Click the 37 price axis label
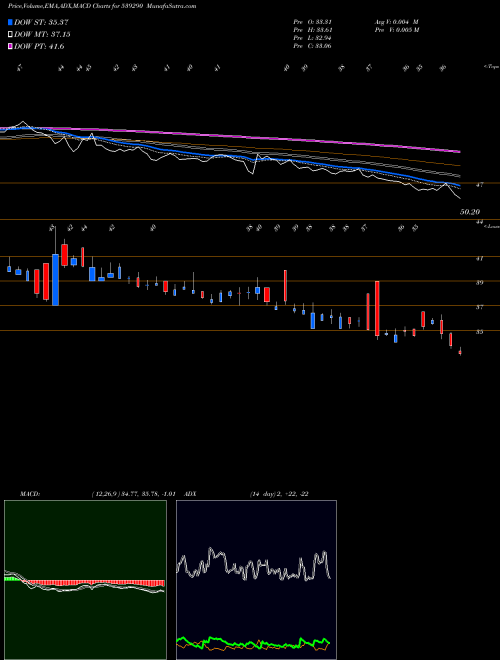This screenshot has width=500, height=660. tap(480, 308)
